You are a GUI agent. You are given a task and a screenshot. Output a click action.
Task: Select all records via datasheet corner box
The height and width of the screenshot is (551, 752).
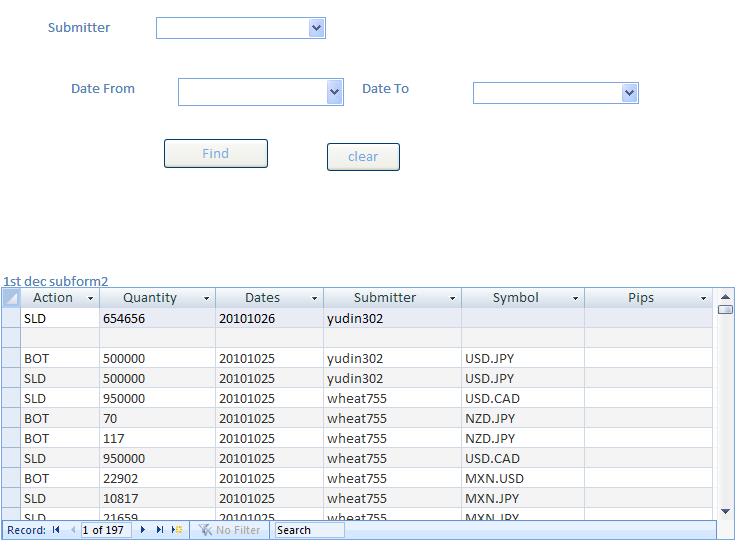11,298
